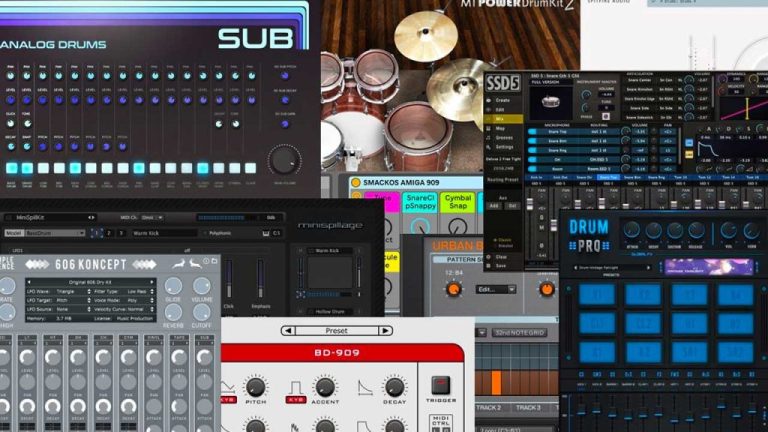This screenshot has width=768, height=432.
Task: Select the snare drum thumbnail in SSD5
Action: [x=551, y=103]
